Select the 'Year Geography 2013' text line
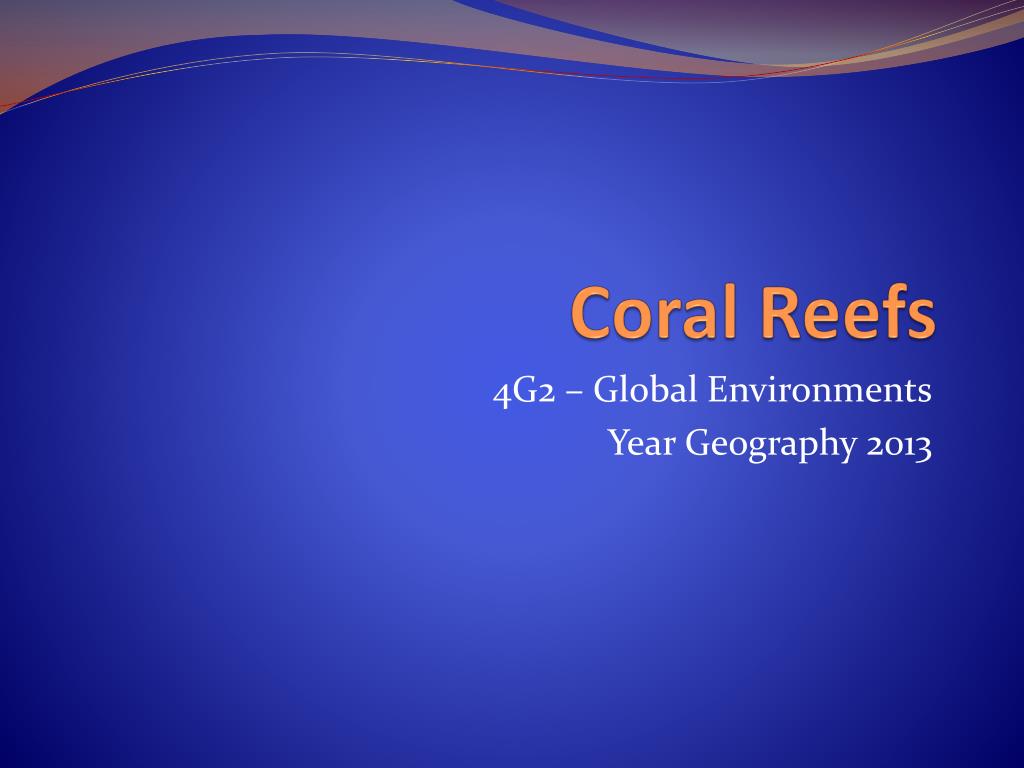 click(x=770, y=444)
